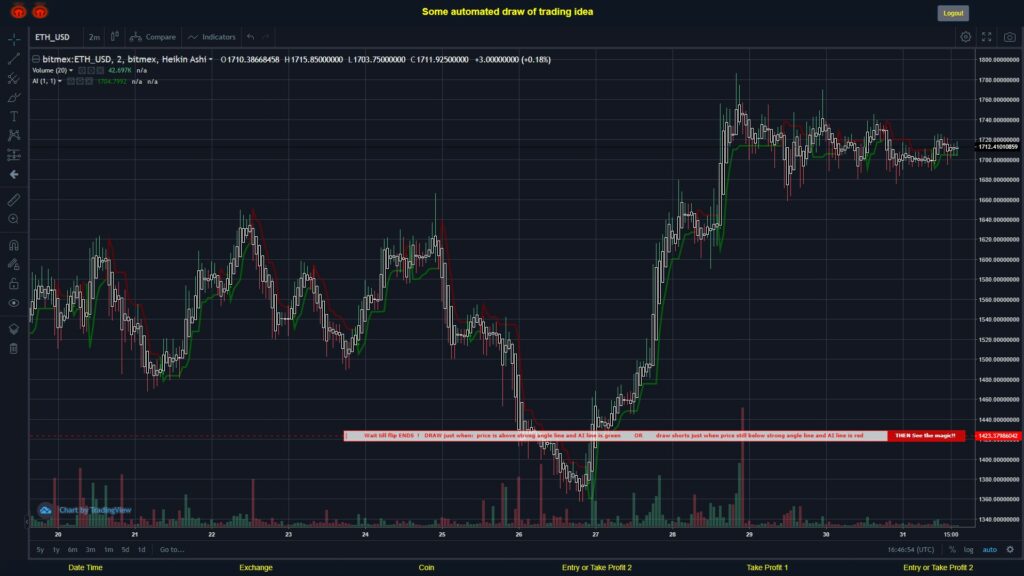The height and width of the screenshot is (576, 1024).
Task: Toggle lock all drawing tools
Action: click(14, 283)
